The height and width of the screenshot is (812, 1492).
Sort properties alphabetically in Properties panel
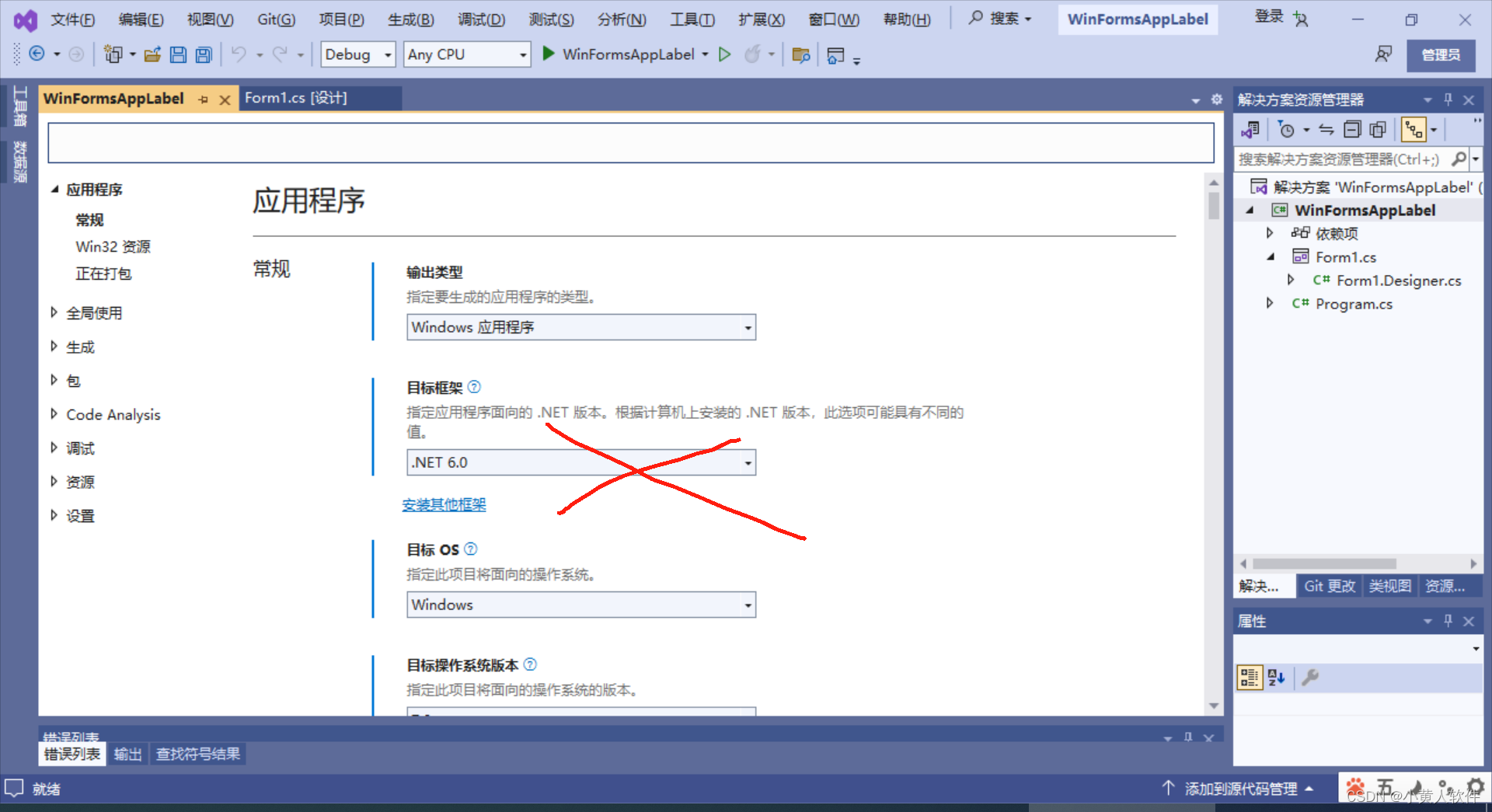coord(1275,677)
